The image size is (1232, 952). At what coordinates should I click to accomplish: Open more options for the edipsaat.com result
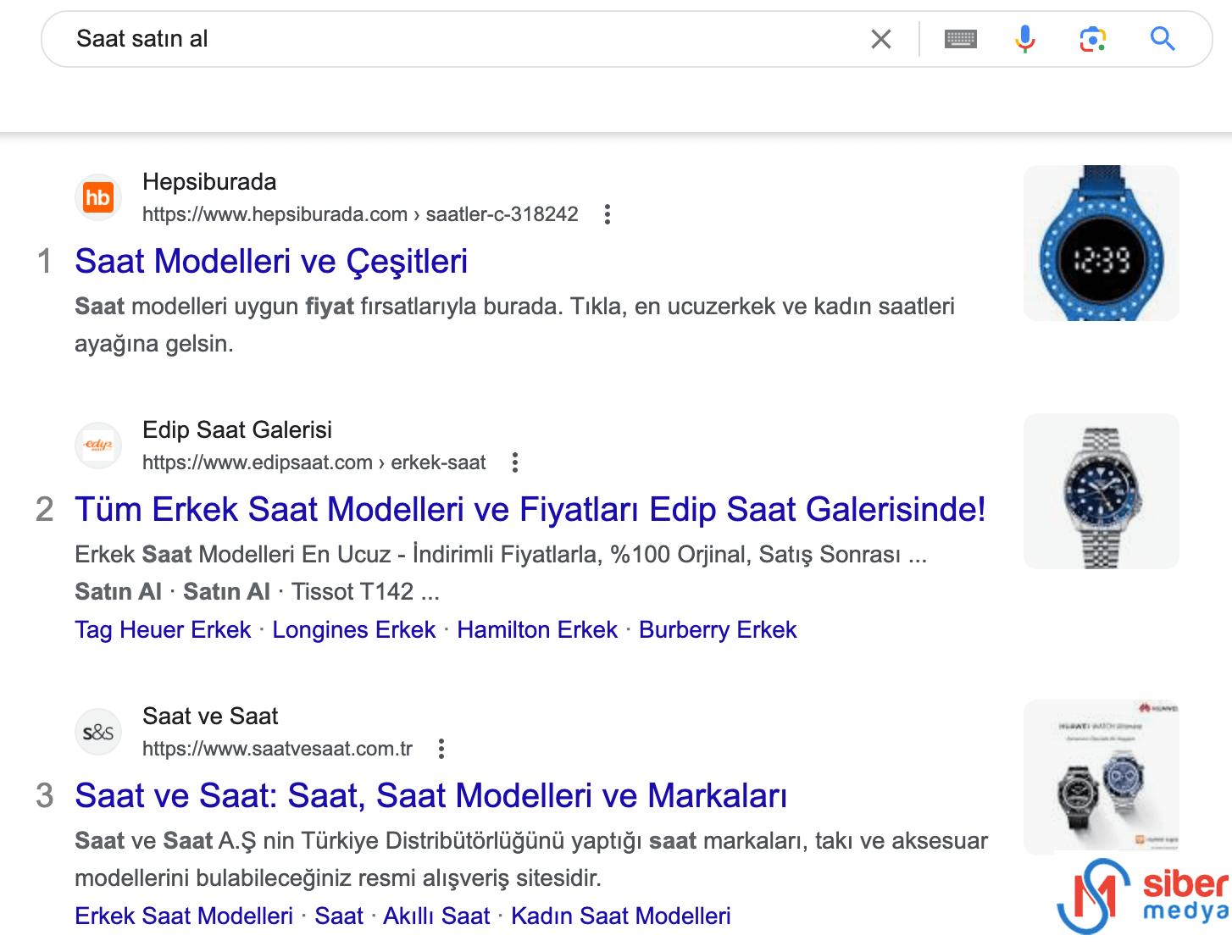[514, 462]
